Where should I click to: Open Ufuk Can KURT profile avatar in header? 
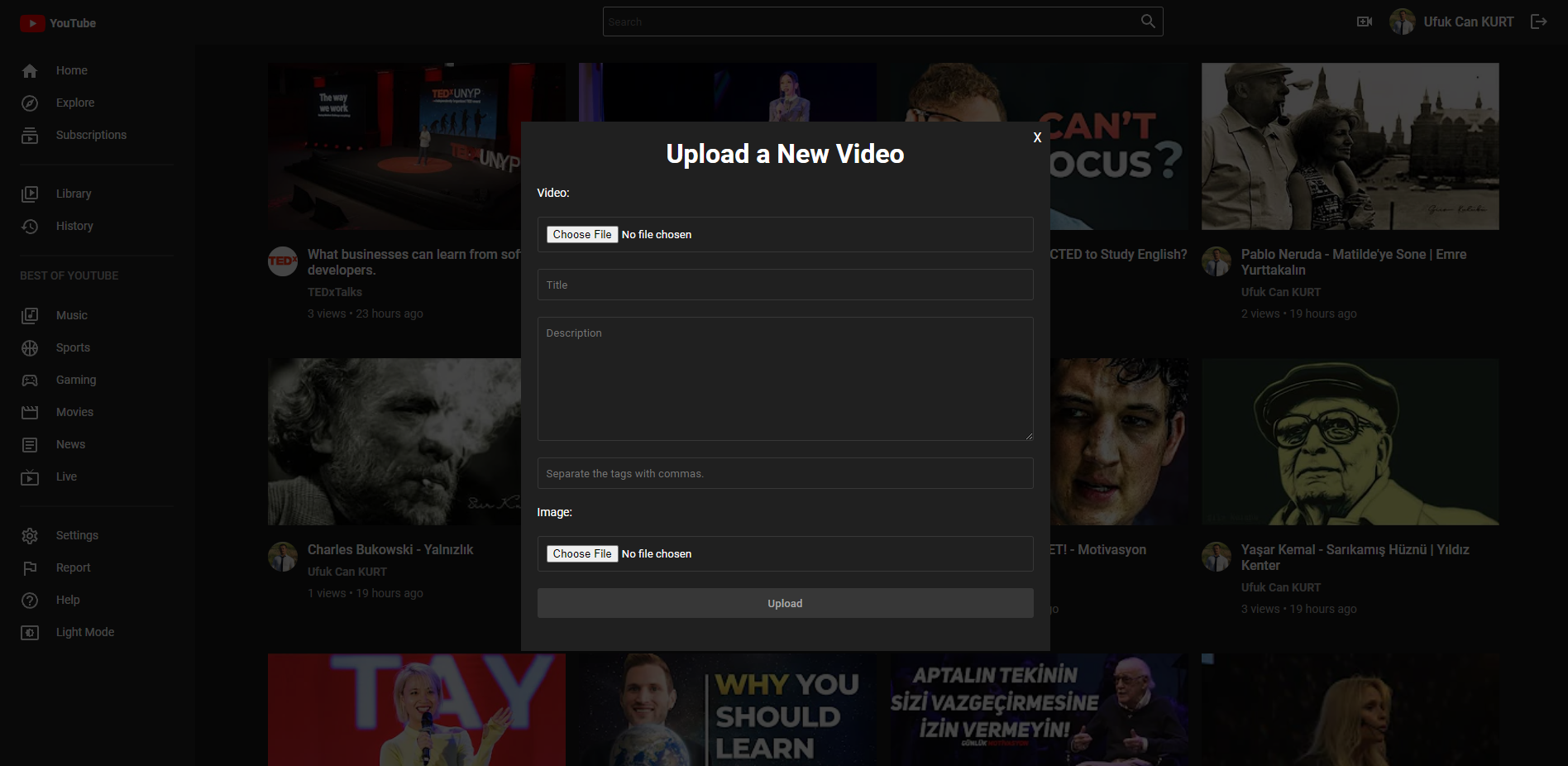1403,22
